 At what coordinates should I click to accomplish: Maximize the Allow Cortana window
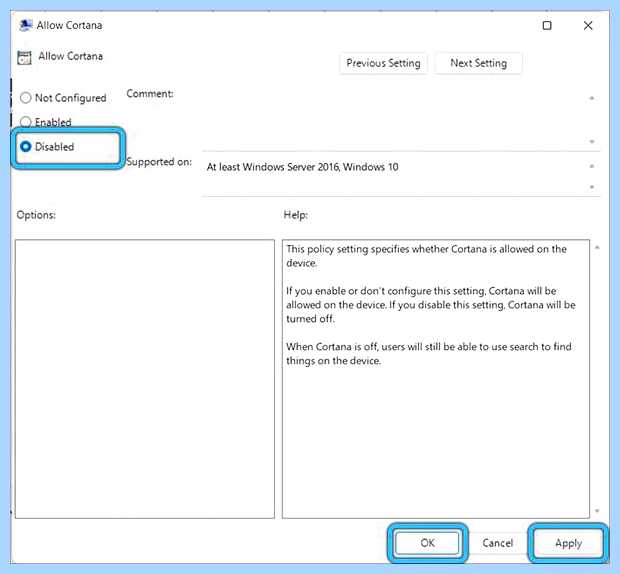[547, 26]
